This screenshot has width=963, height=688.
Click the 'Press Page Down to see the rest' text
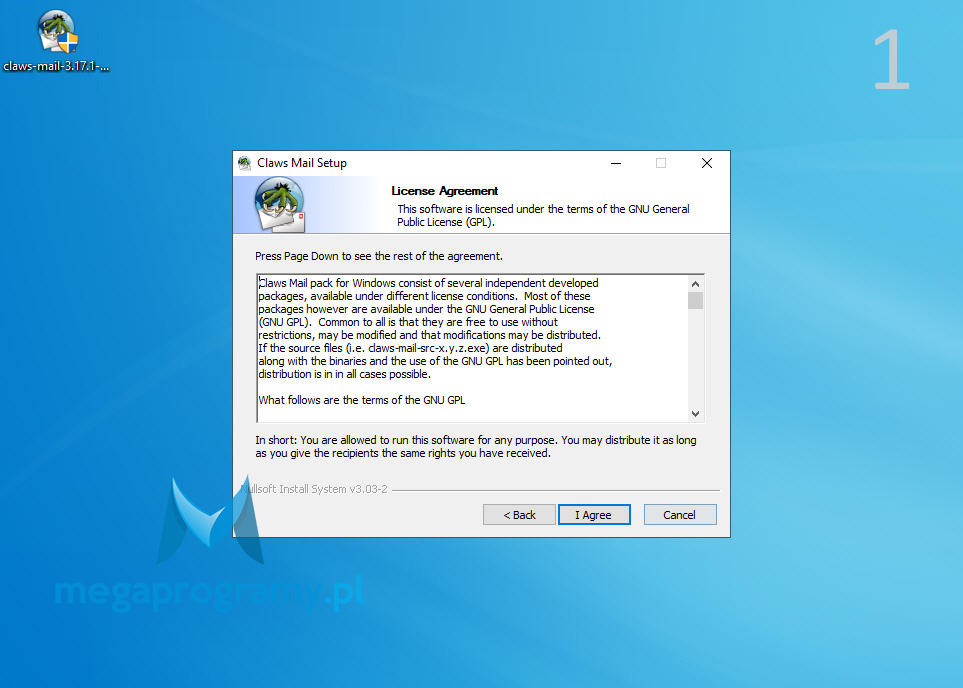379,256
